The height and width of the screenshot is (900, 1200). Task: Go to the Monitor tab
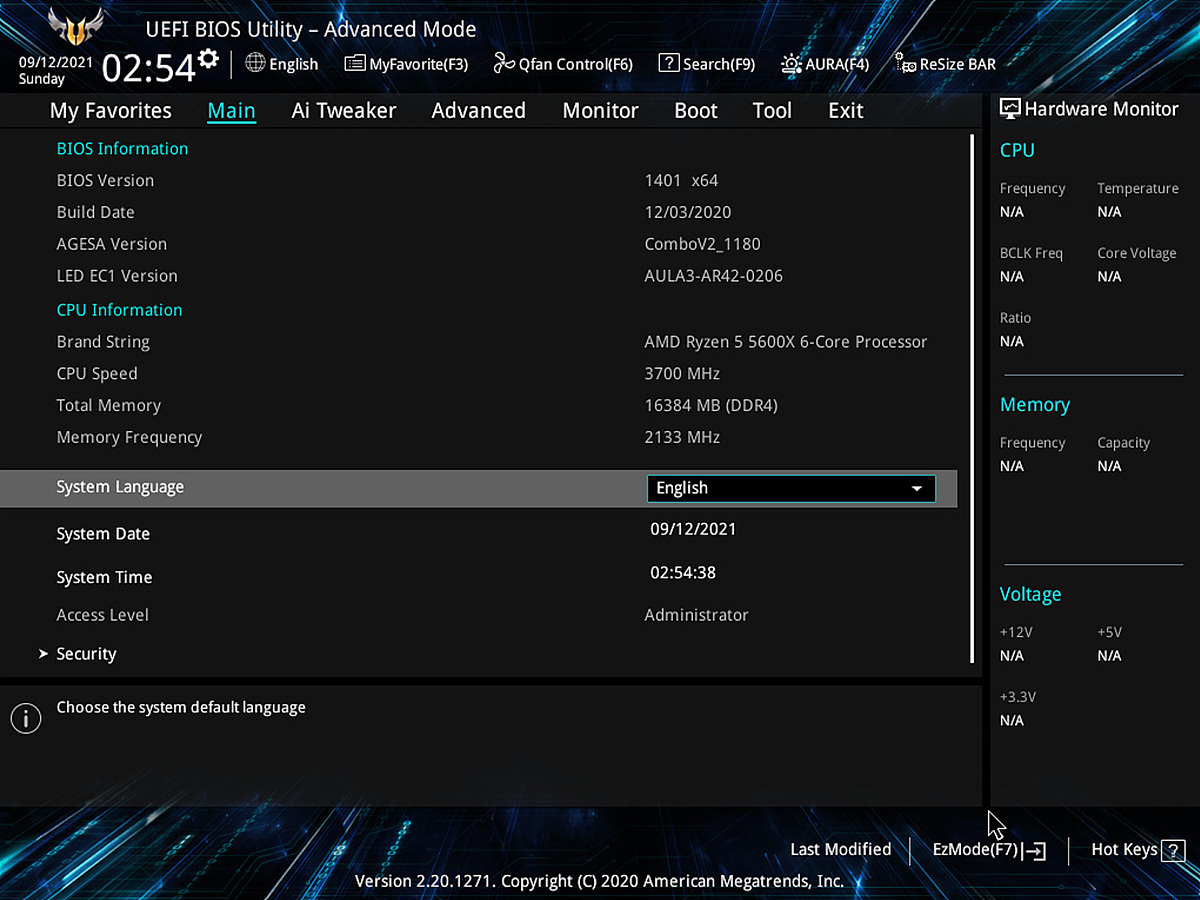600,111
